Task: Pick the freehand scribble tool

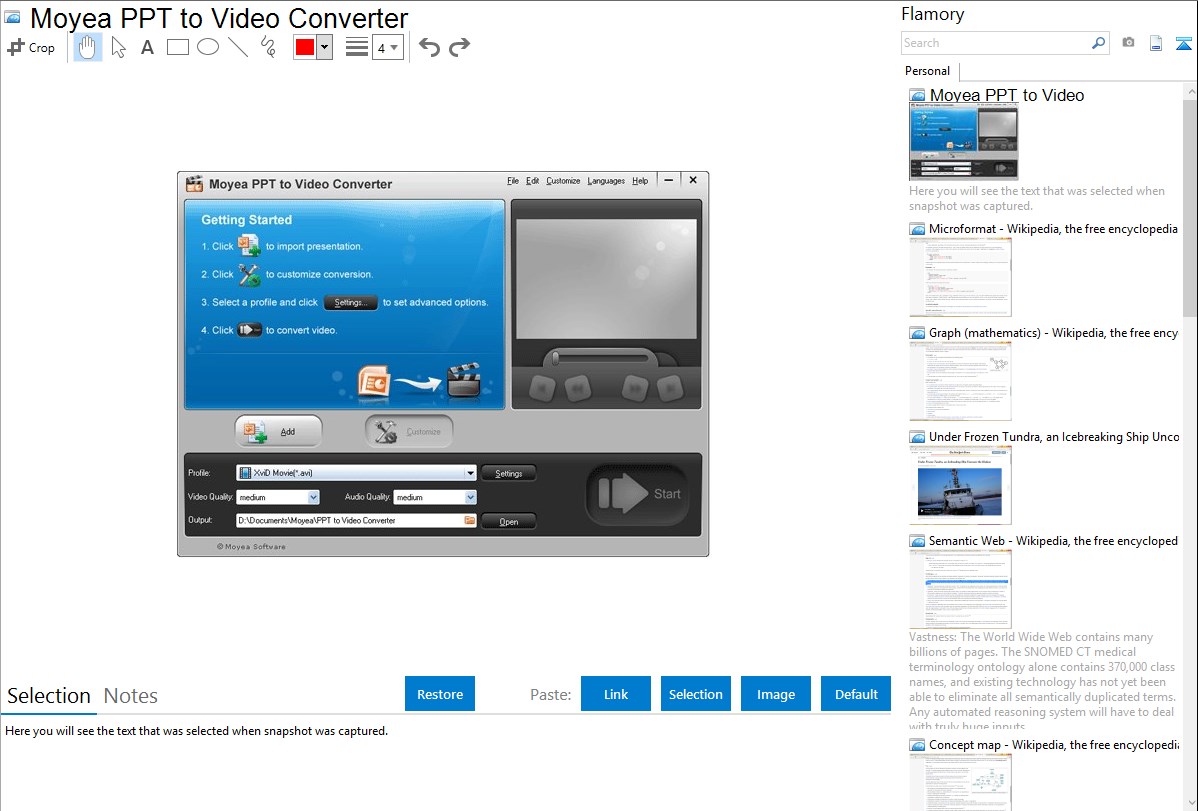Action: point(268,47)
